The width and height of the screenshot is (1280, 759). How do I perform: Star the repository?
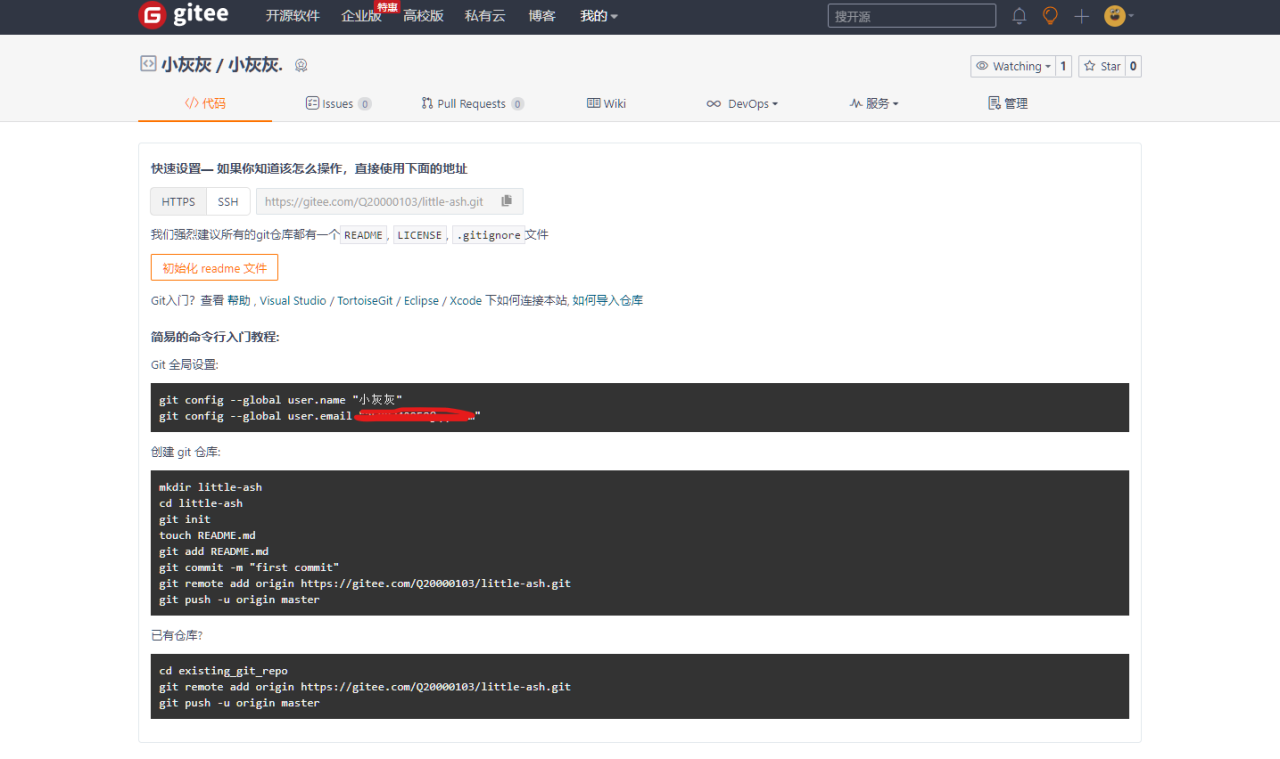(1101, 66)
